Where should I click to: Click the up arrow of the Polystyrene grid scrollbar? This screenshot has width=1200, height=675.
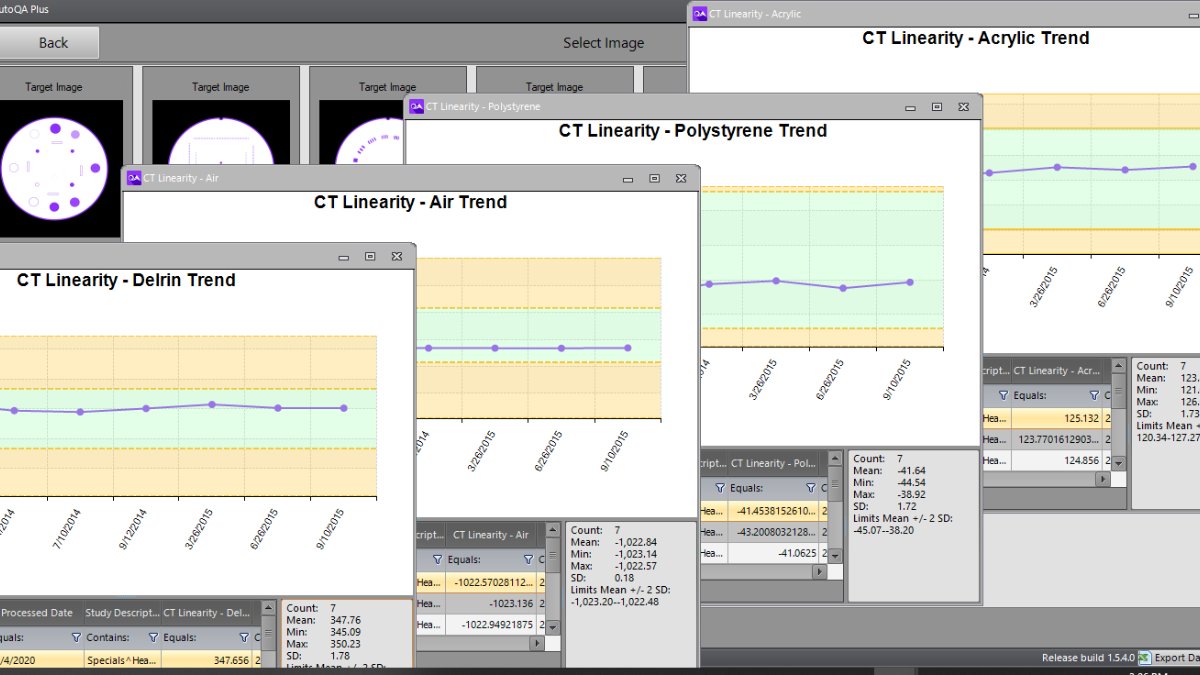click(835, 459)
